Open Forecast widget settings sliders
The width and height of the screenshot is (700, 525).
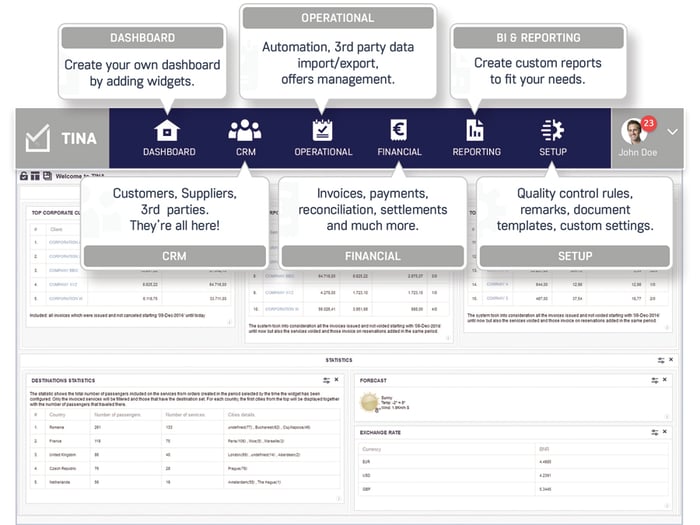tap(654, 380)
